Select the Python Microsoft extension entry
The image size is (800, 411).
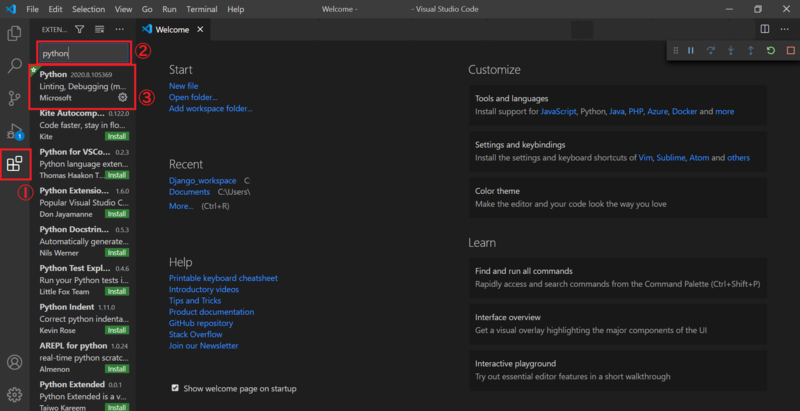[x=83, y=86]
